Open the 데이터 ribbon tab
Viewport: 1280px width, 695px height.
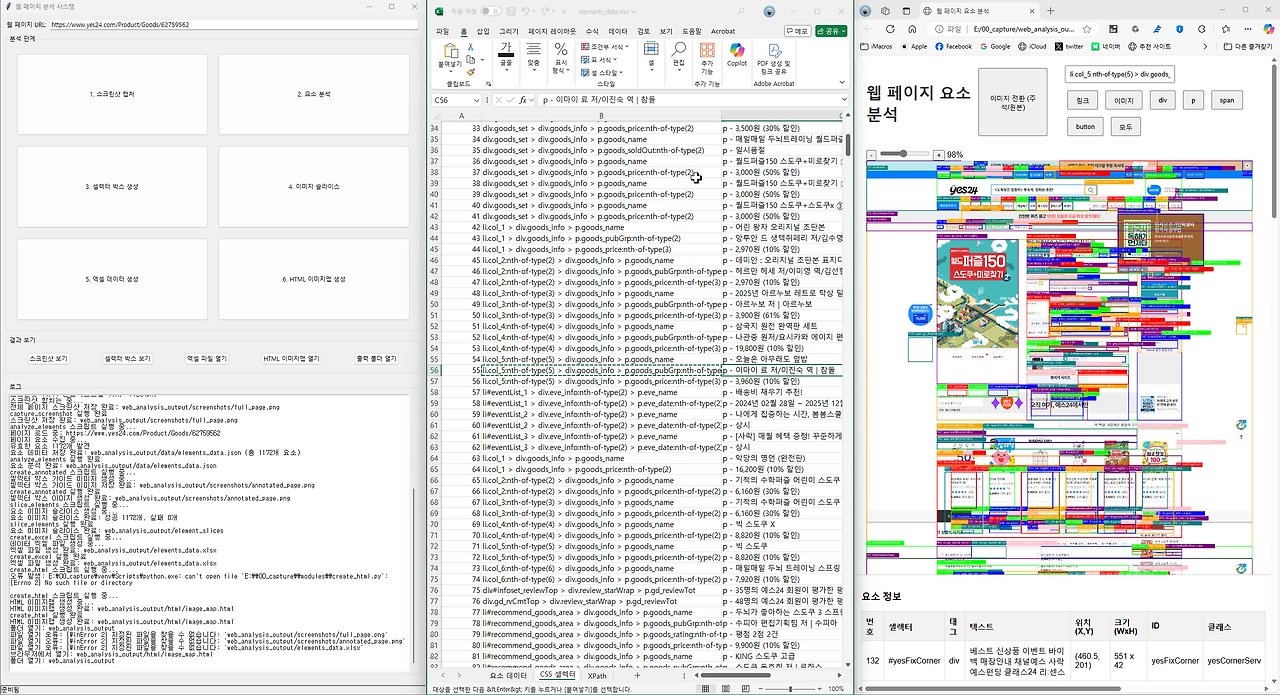[x=618, y=31]
